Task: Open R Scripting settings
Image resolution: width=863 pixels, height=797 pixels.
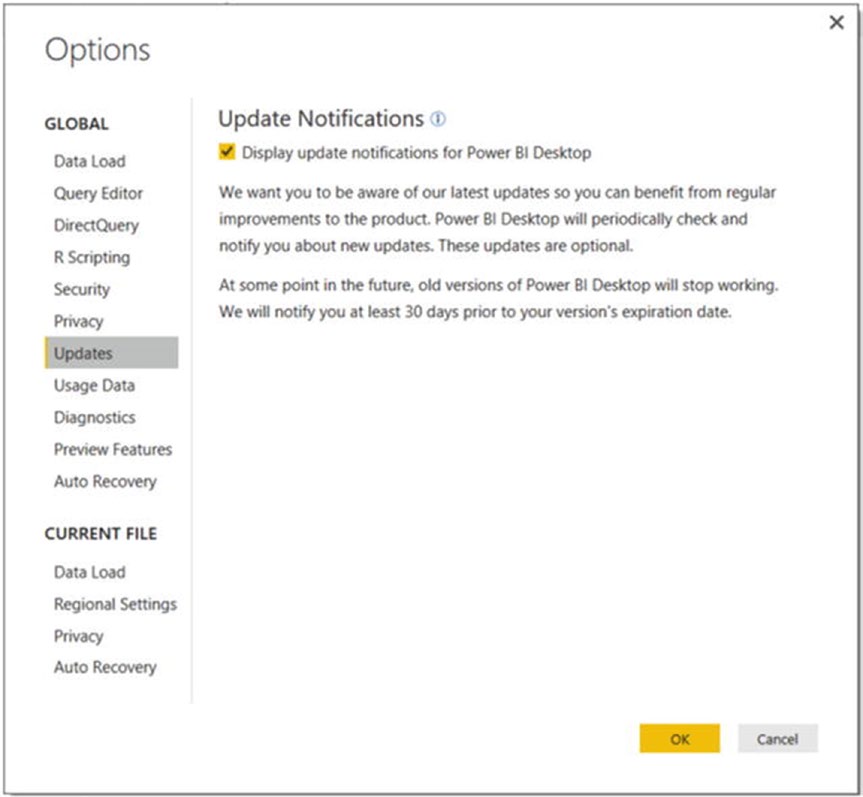Action: [92, 258]
